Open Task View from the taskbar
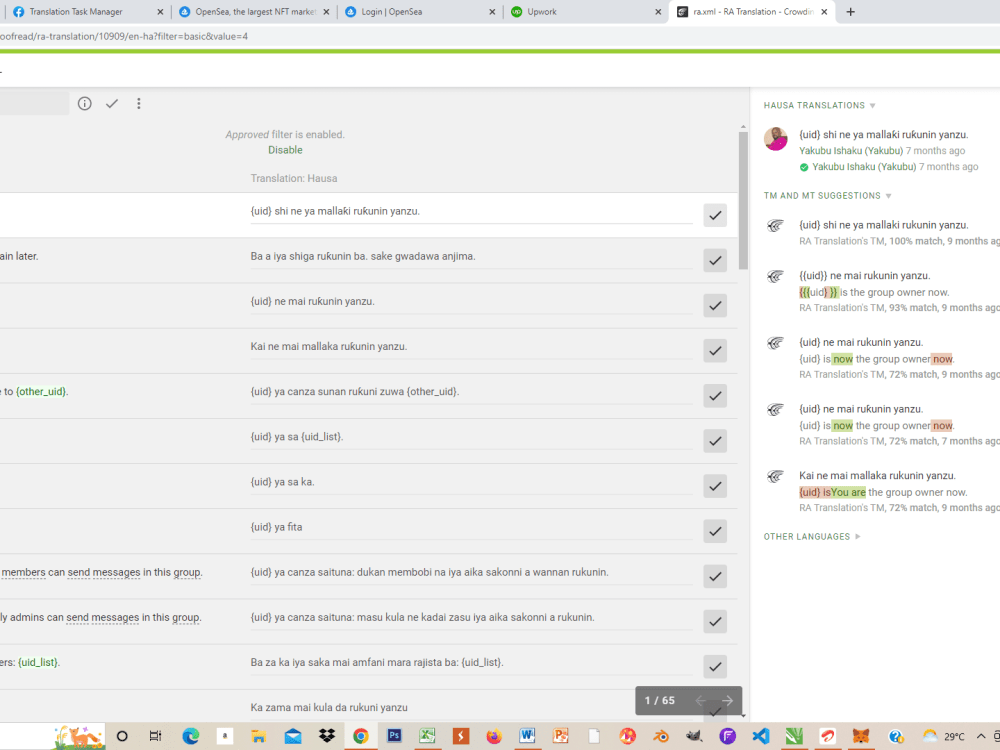Screen dimensions: 1000x750 pyautogui.click(x=155, y=736)
